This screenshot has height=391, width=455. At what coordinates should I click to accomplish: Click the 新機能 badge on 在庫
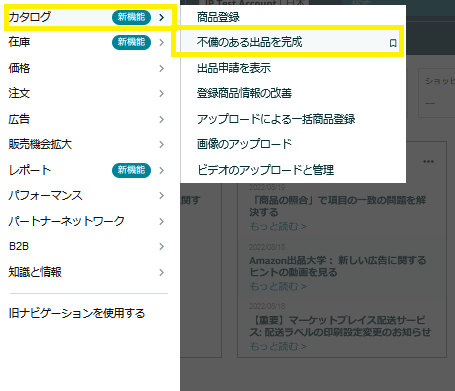tap(131, 42)
